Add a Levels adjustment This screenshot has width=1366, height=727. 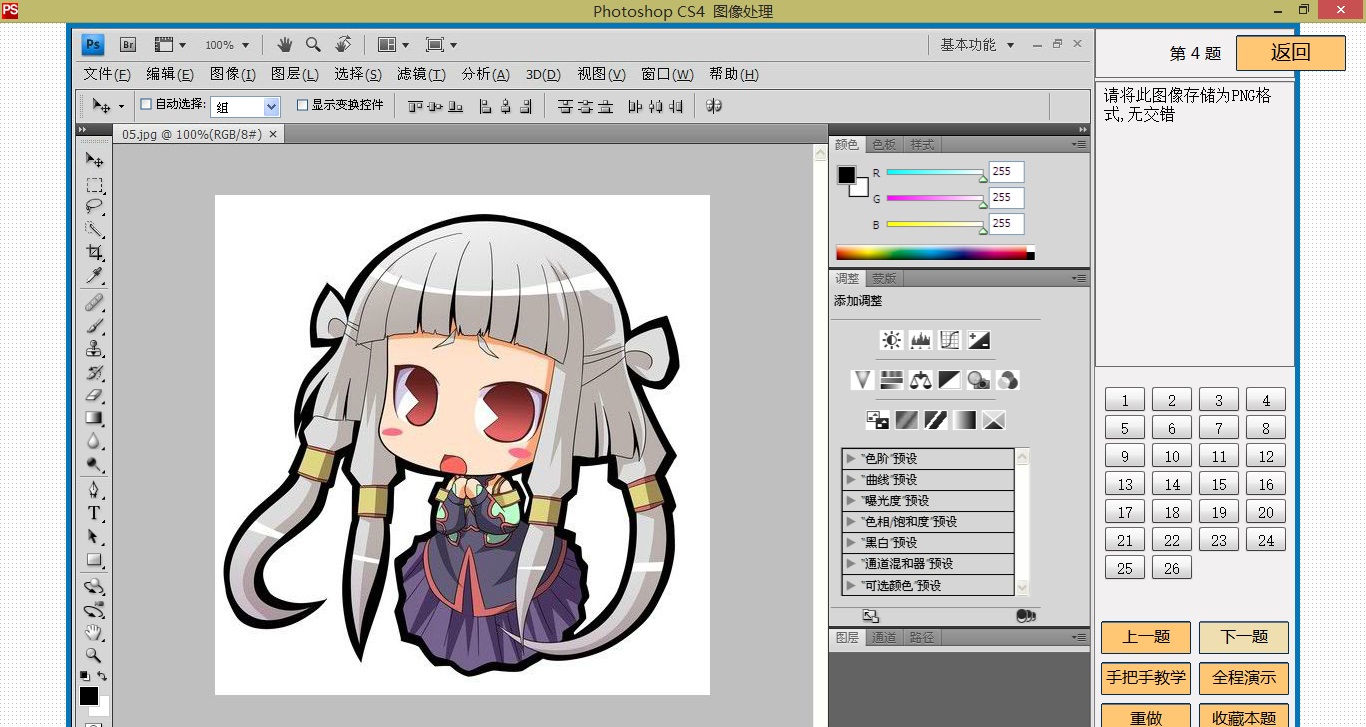[920, 340]
